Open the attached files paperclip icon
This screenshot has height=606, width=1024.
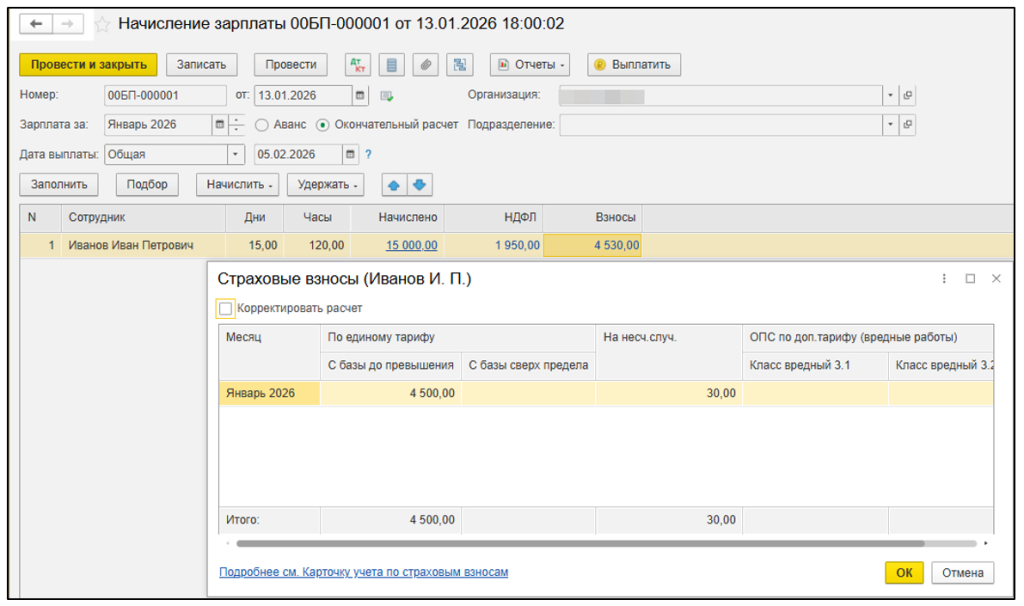click(426, 65)
